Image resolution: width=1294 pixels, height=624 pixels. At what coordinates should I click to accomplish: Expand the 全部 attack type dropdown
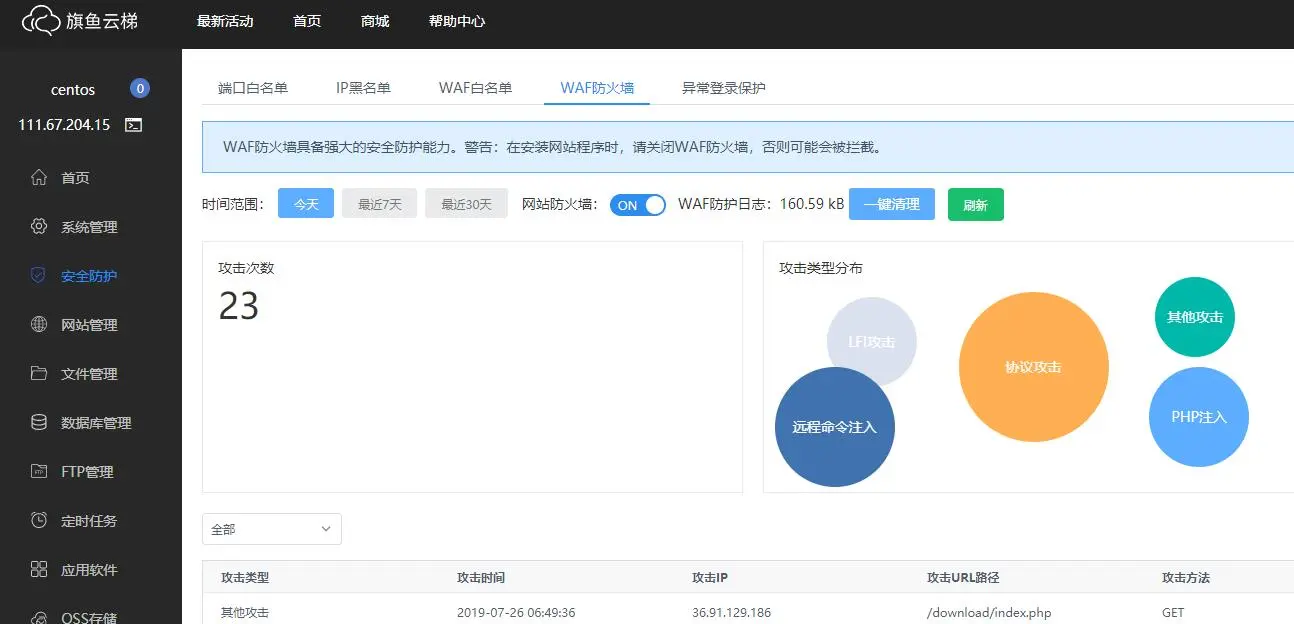tap(272, 529)
